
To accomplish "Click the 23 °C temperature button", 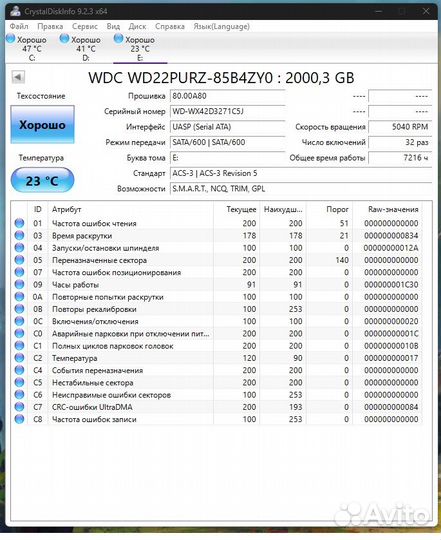I will 42,180.
